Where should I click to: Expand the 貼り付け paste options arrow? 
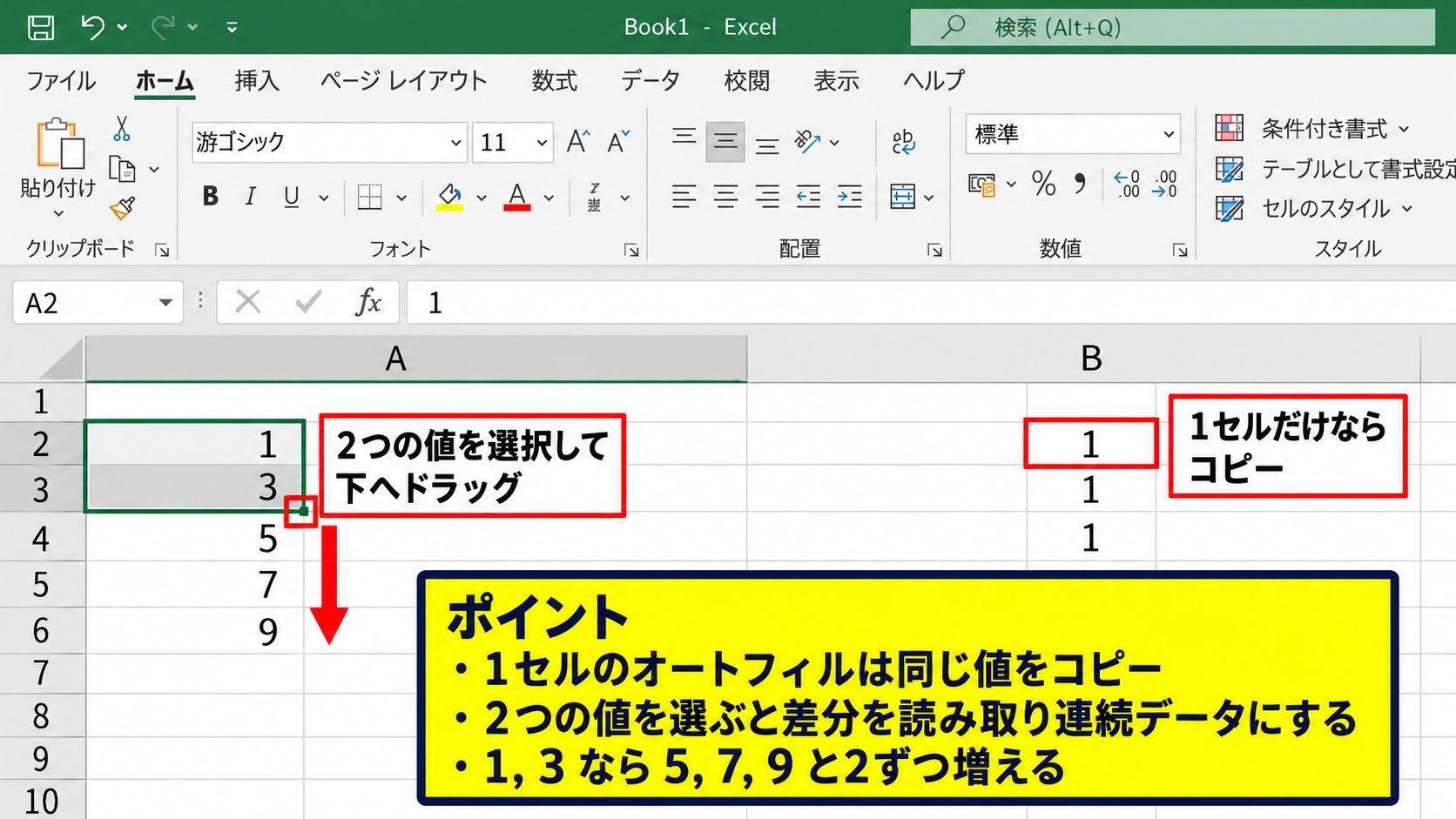[x=58, y=213]
